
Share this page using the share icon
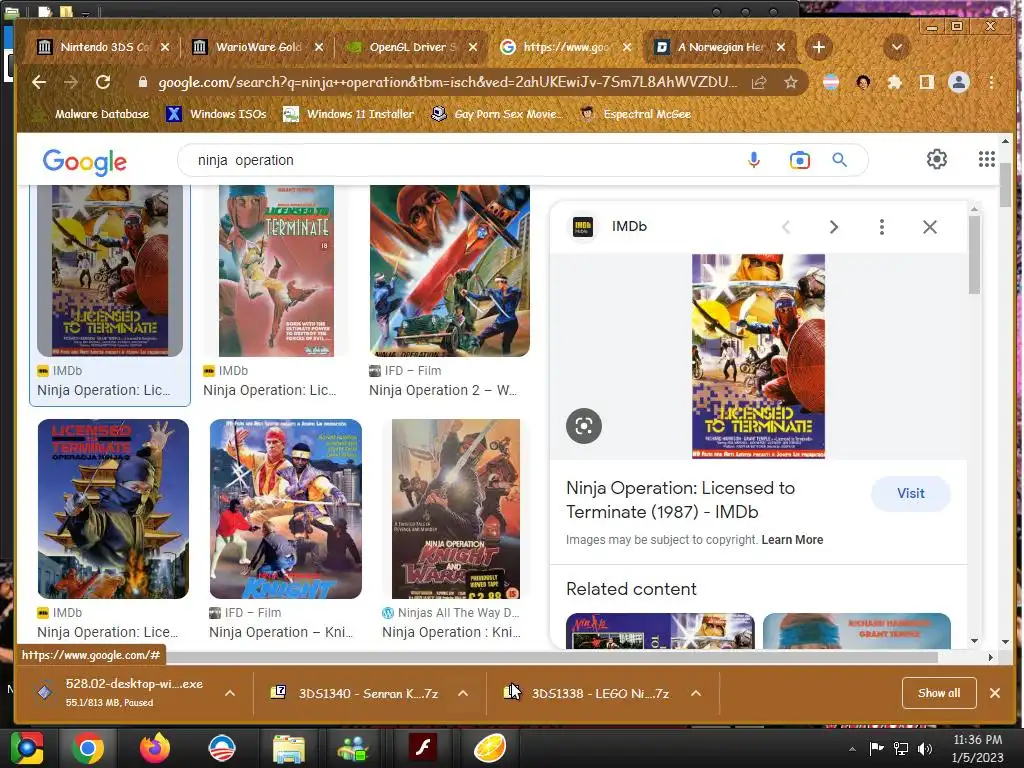point(759,82)
